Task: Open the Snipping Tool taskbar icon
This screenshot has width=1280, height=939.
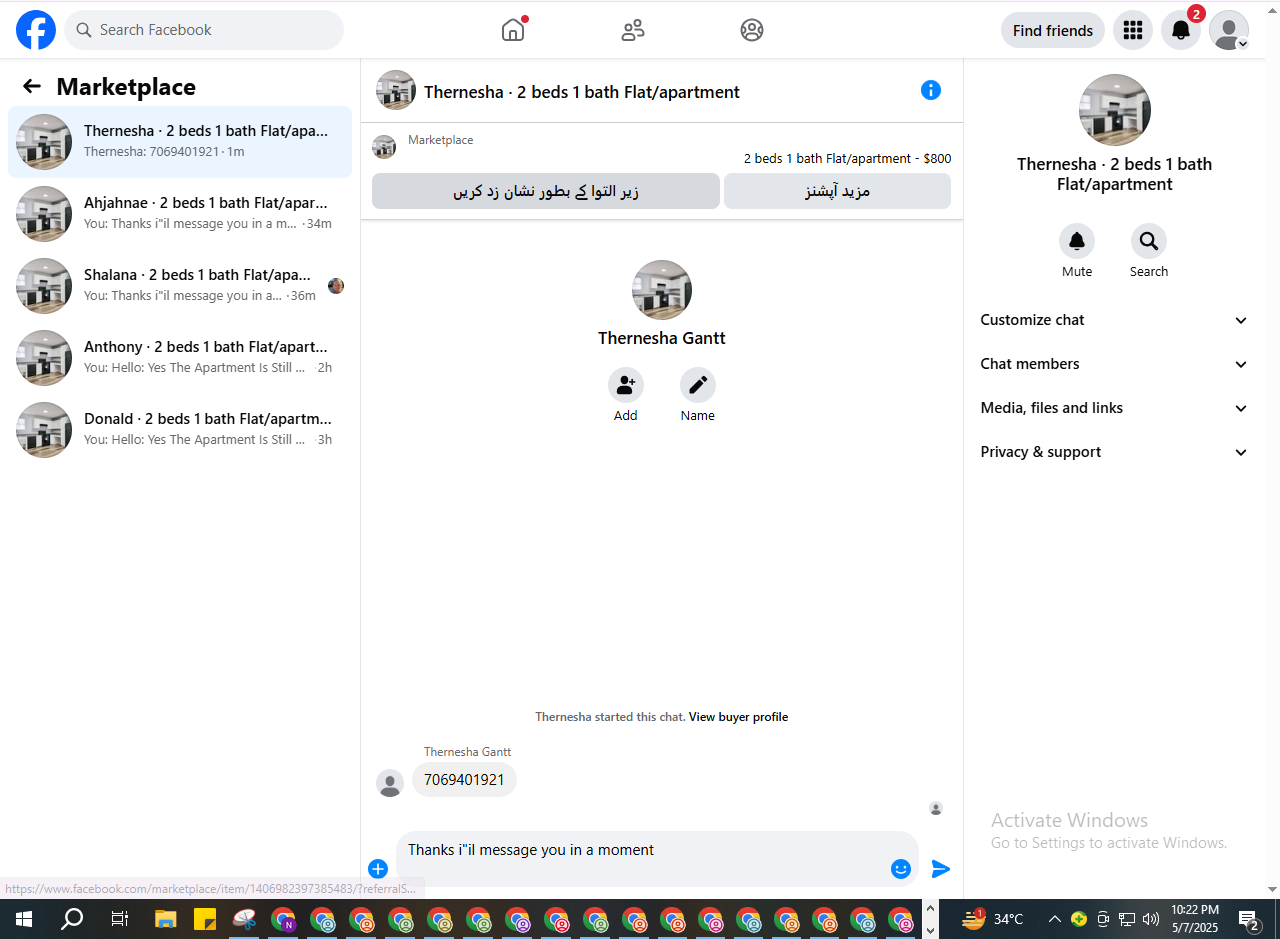Action: (x=244, y=919)
